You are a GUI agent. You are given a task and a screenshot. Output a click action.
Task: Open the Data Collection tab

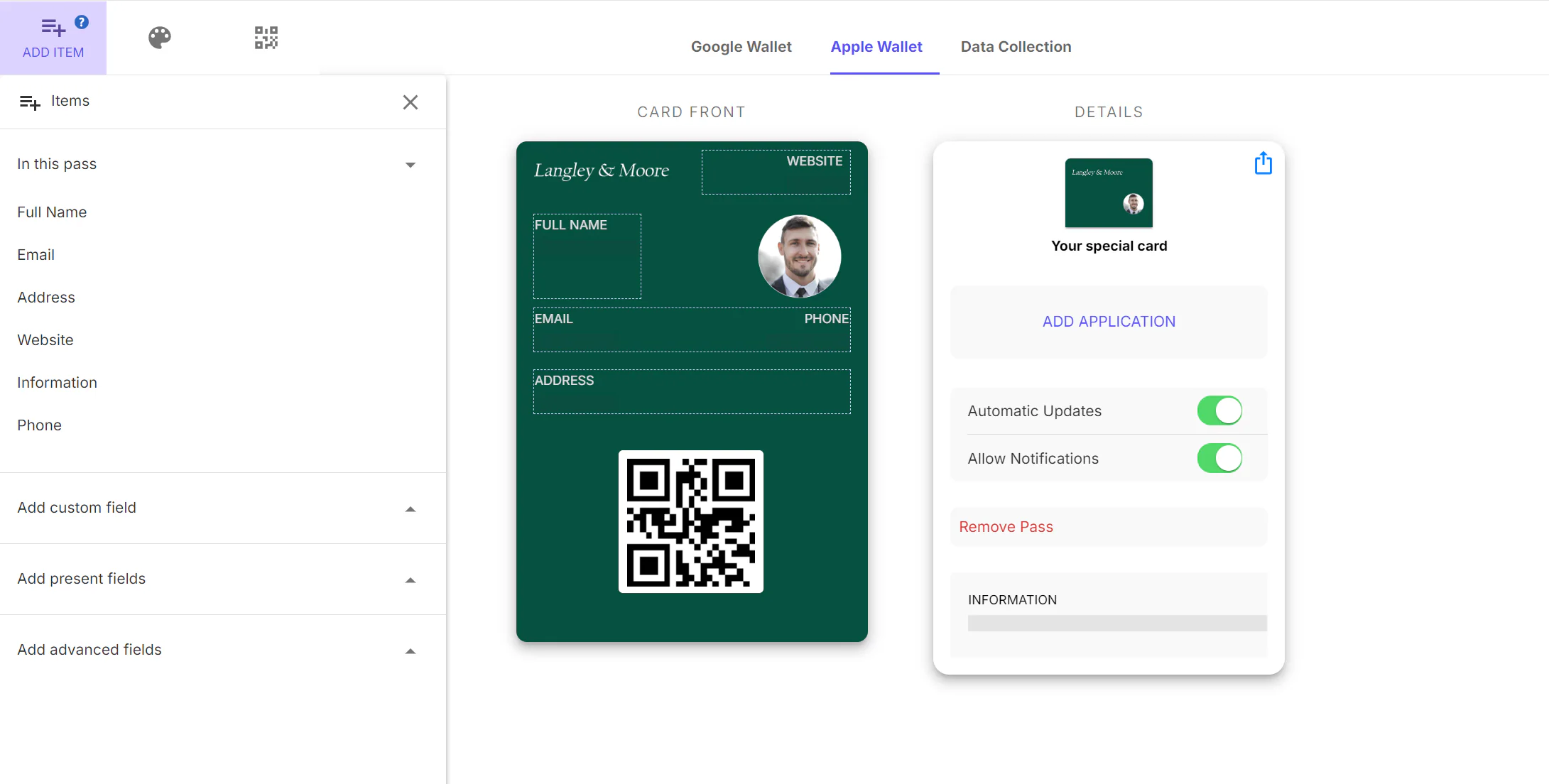coord(1016,47)
